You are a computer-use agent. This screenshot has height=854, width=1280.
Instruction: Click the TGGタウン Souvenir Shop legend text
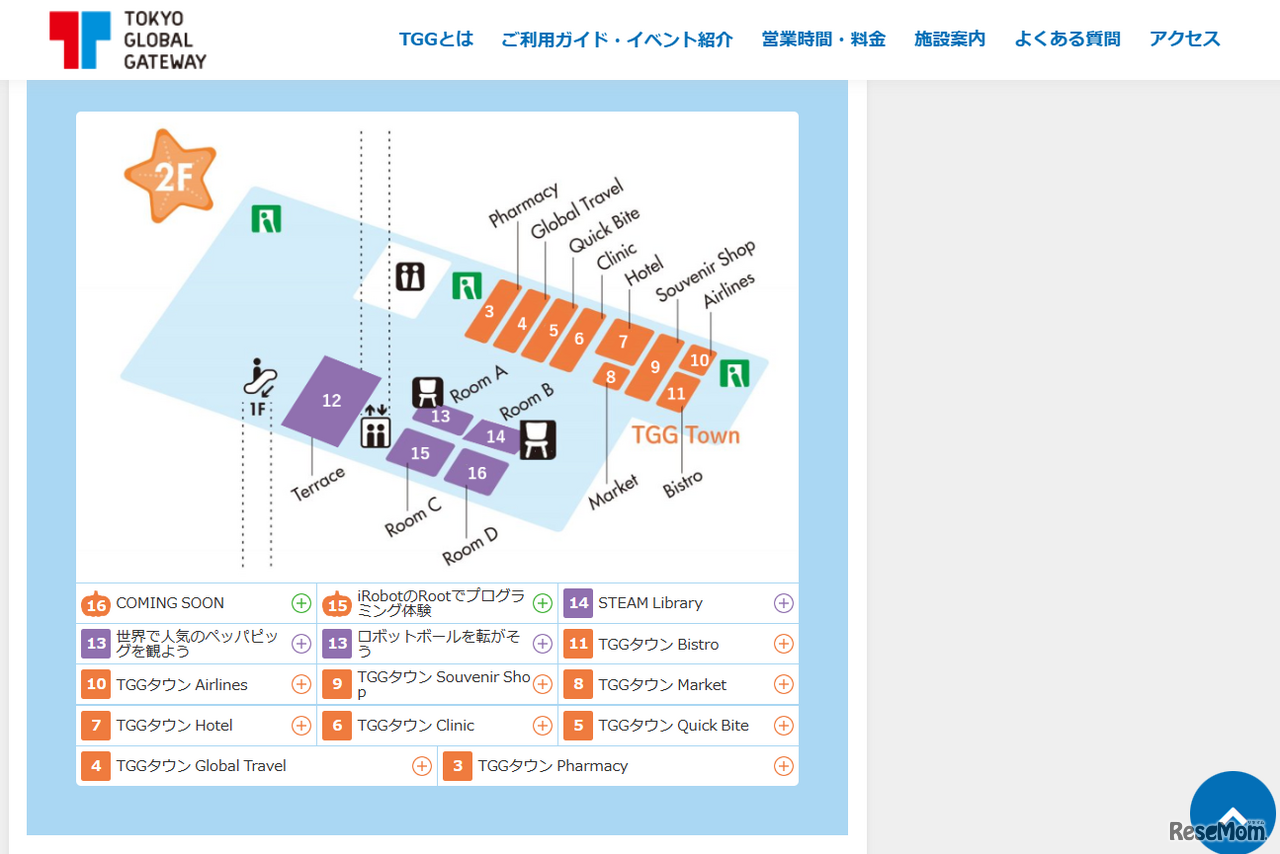coord(444,685)
